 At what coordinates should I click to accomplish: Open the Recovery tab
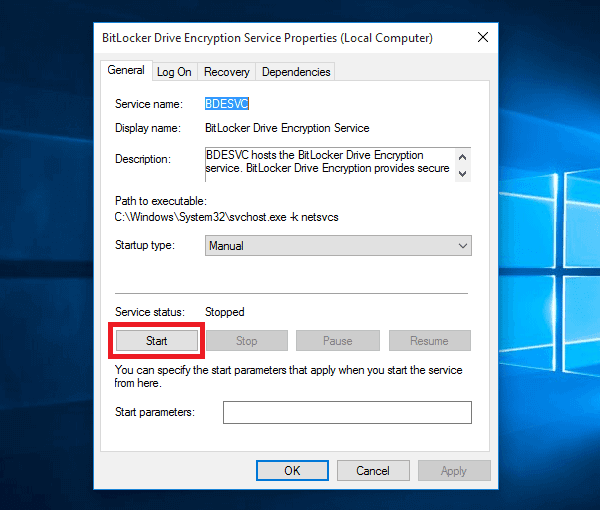(227, 72)
